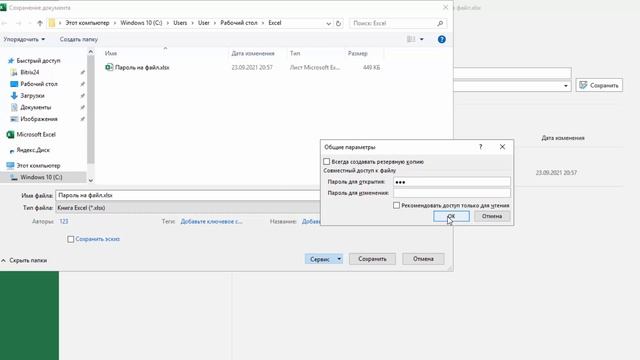Click Excel file icon of Пароль на файл.xlsx
Viewport: 640px width, 360px height.
[109, 67]
